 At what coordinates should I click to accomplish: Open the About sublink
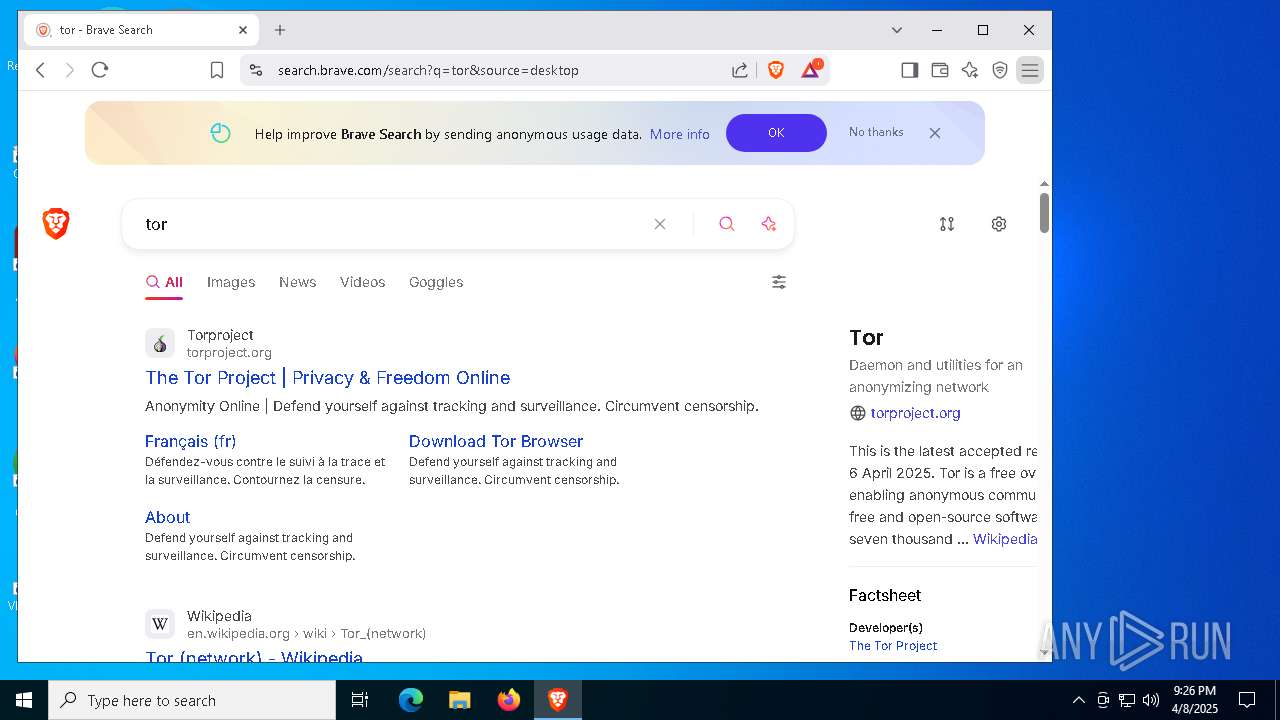[167, 517]
